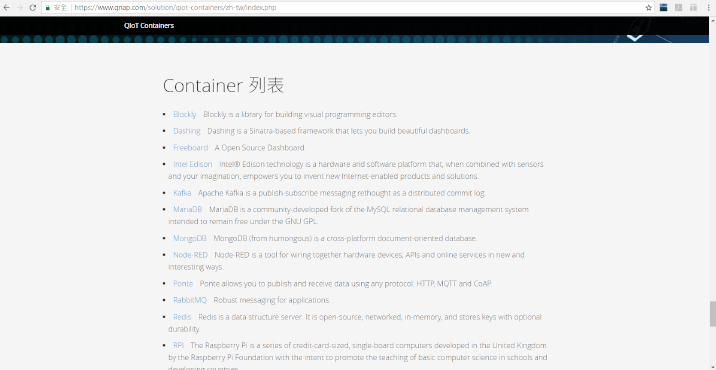Reload the page with refresh icon
The height and width of the screenshot is (370, 716).
33,7
